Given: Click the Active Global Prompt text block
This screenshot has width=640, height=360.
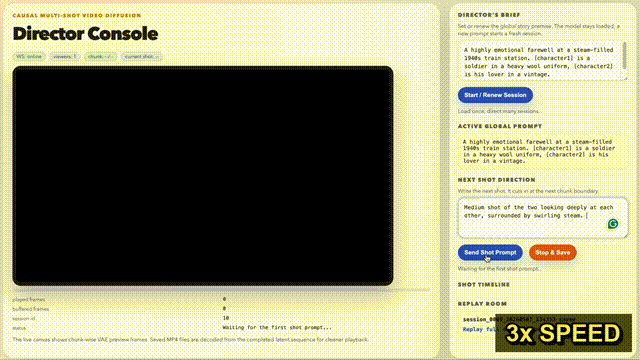Looking at the screenshot, I should pos(542,151).
